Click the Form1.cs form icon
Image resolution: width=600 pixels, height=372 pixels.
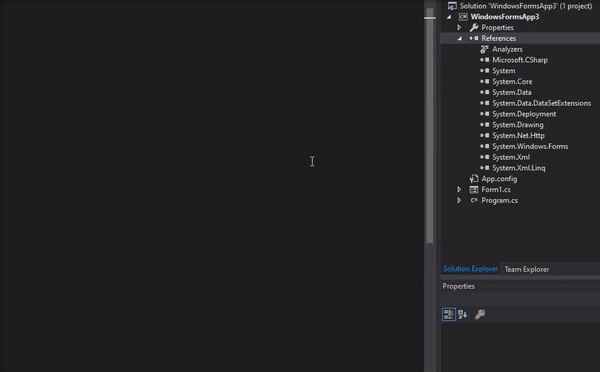click(474, 189)
